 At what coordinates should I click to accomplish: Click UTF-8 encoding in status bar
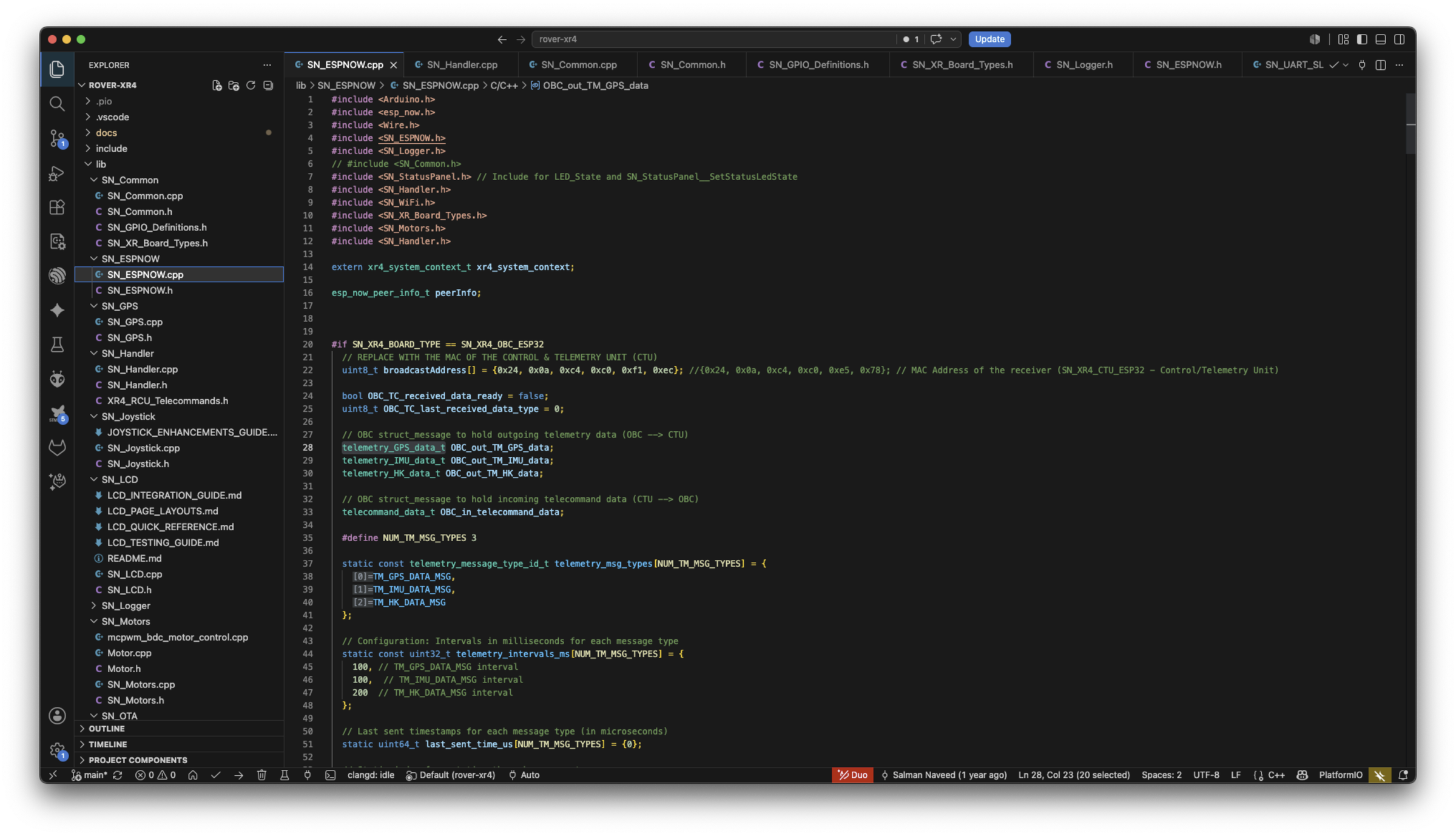[1206, 775]
